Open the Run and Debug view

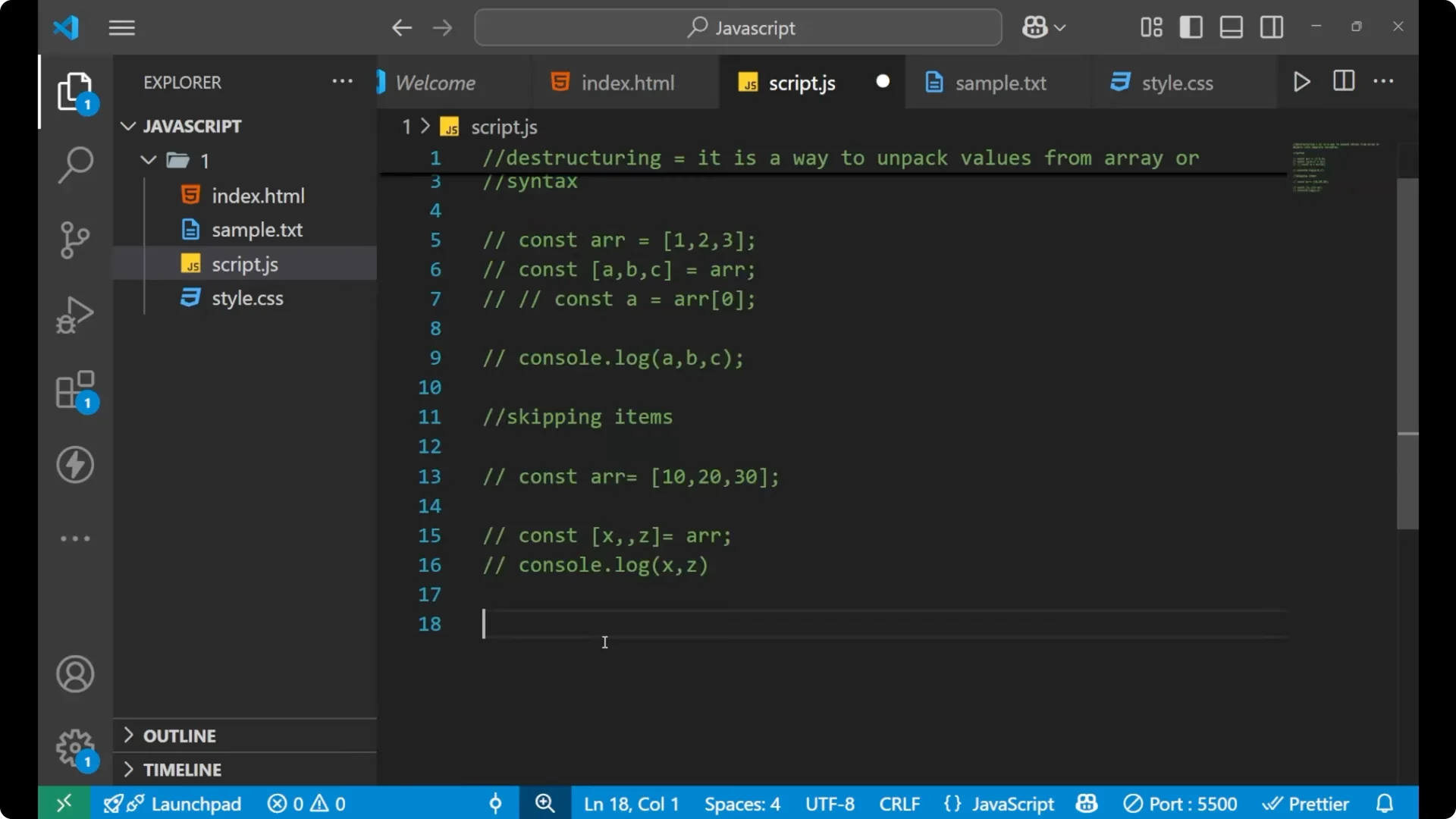[74, 314]
